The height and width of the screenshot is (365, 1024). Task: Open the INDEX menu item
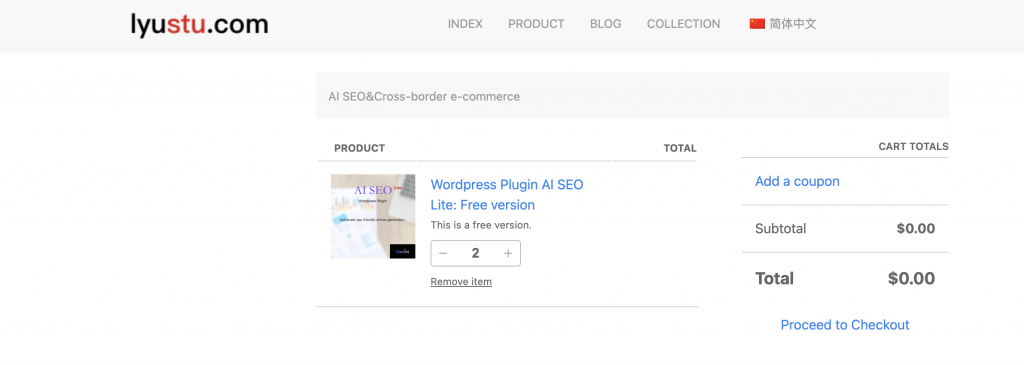tap(465, 24)
